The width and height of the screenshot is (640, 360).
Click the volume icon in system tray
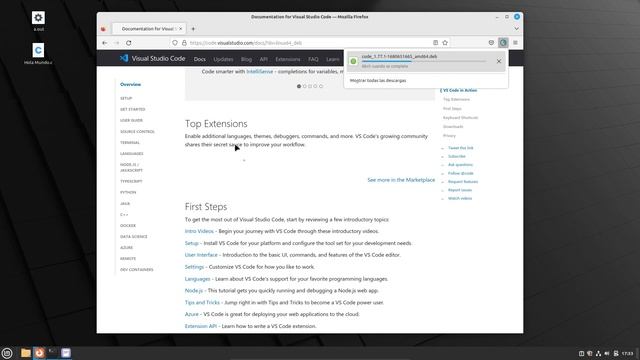click(x=607, y=353)
